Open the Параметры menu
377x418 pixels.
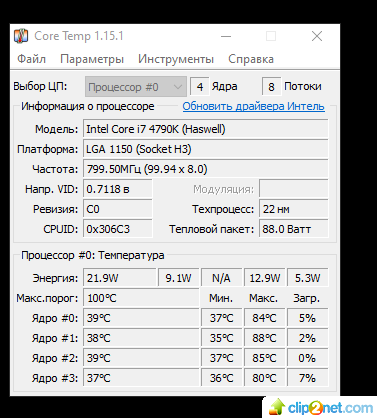tap(92, 59)
